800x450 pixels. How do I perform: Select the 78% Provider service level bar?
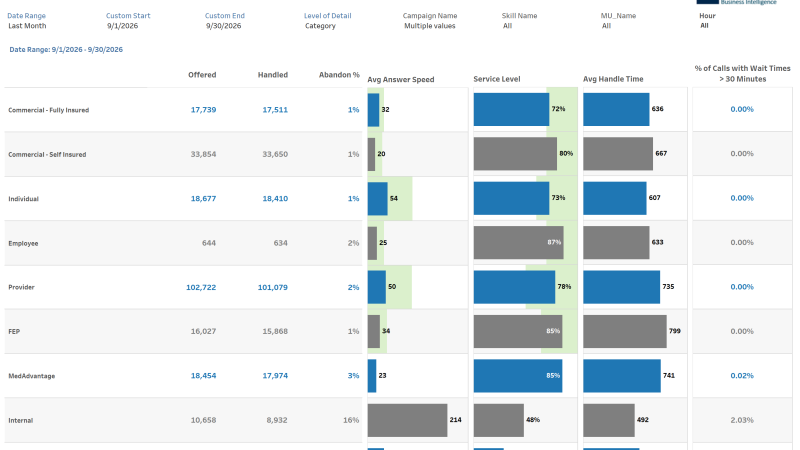click(514, 287)
